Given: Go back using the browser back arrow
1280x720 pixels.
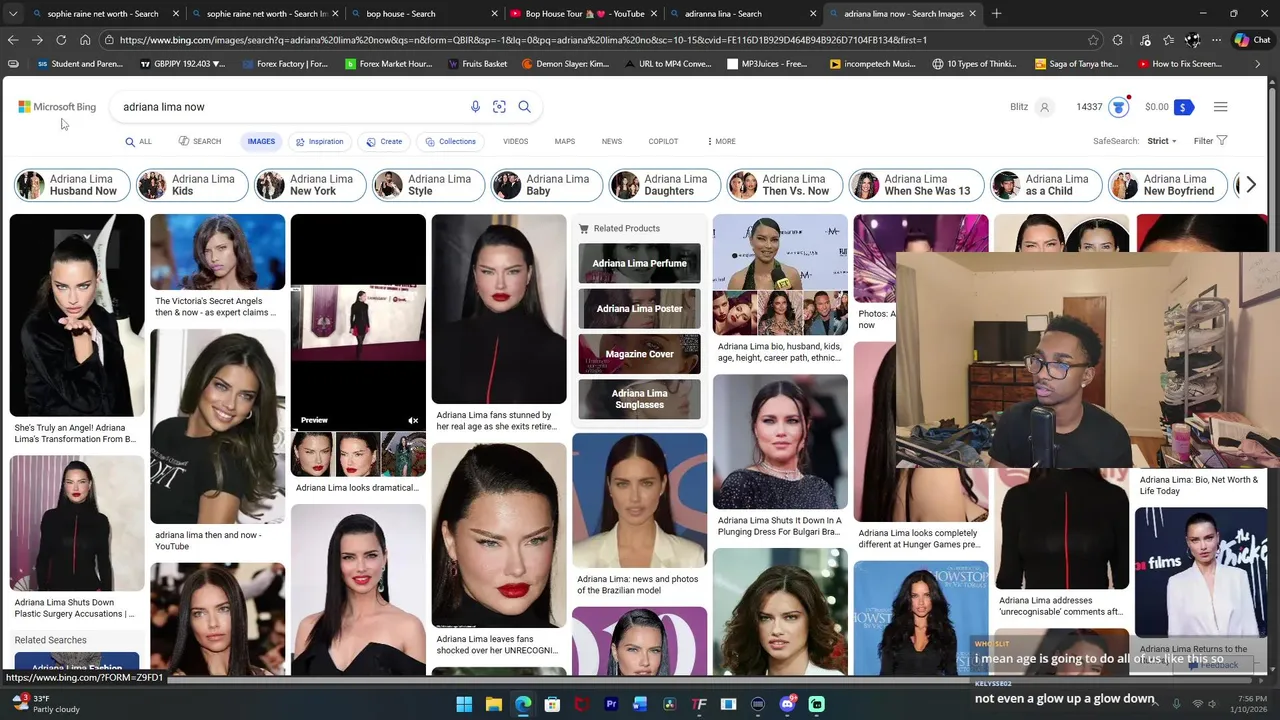Looking at the screenshot, I should (x=13, y=40).
